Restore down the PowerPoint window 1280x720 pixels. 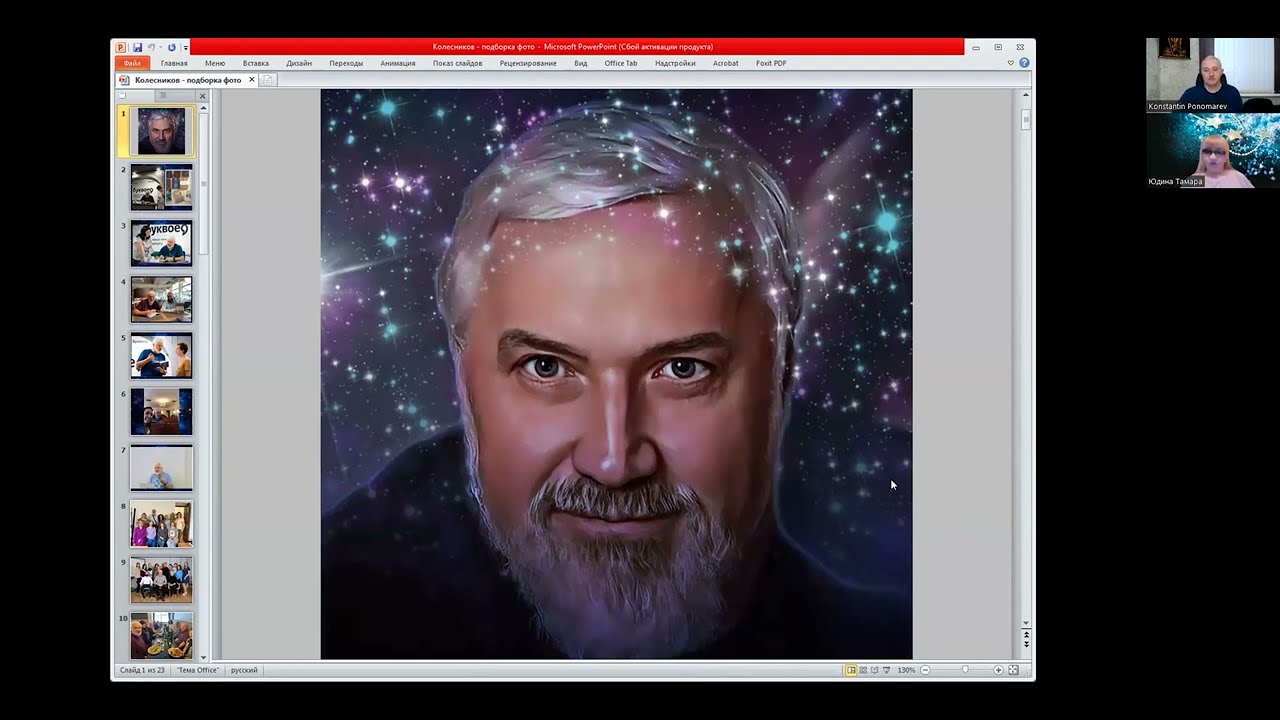[998, 47]
